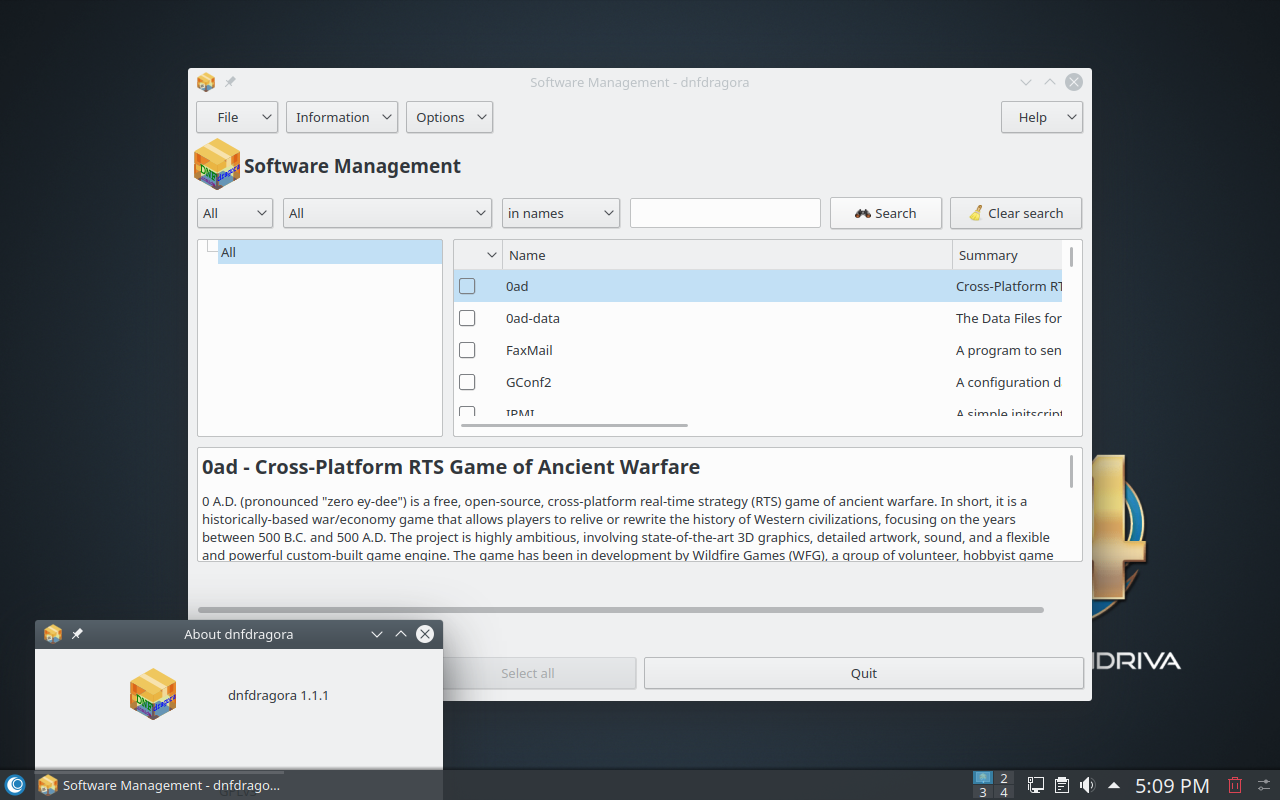The width and height of the screenshot is (1280, 800).
Task: Click the network connection tray icon
Action: [x=1036, y=785]
